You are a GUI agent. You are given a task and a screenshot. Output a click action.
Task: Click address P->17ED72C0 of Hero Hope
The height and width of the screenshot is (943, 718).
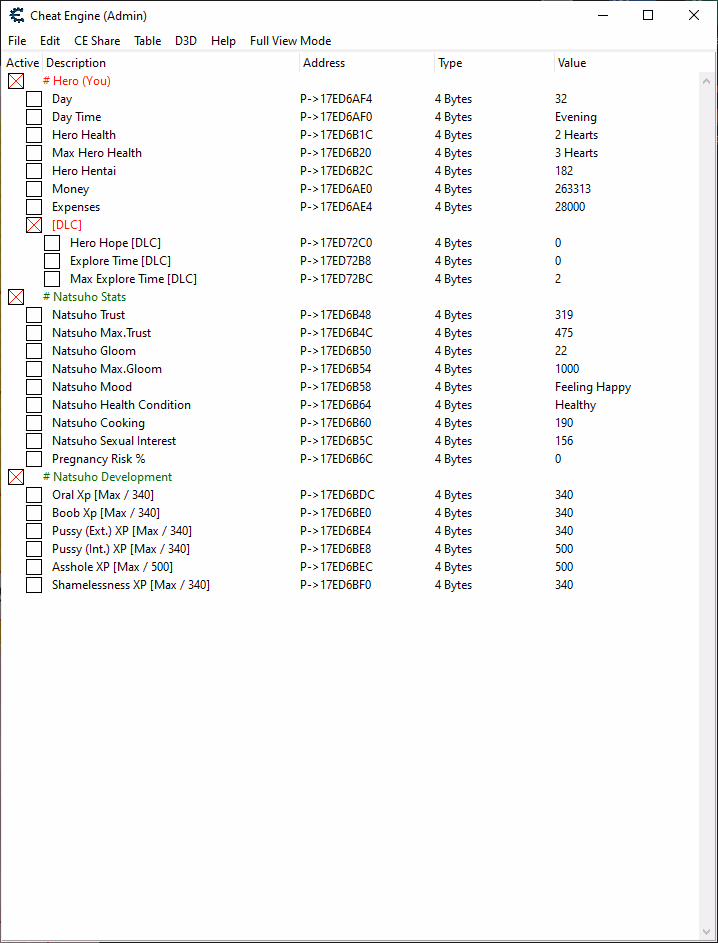click(x=336, y=243)
